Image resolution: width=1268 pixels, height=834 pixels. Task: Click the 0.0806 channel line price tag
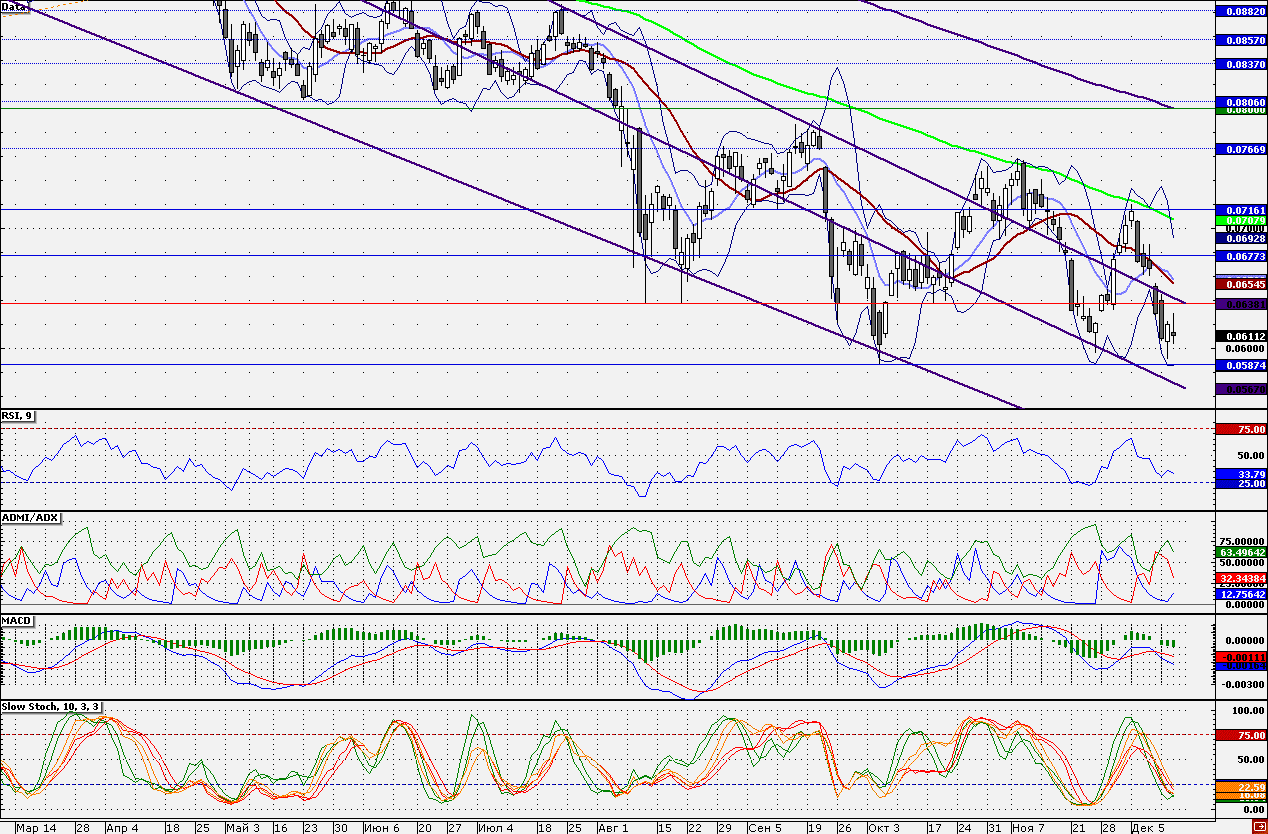[1241, 102]
